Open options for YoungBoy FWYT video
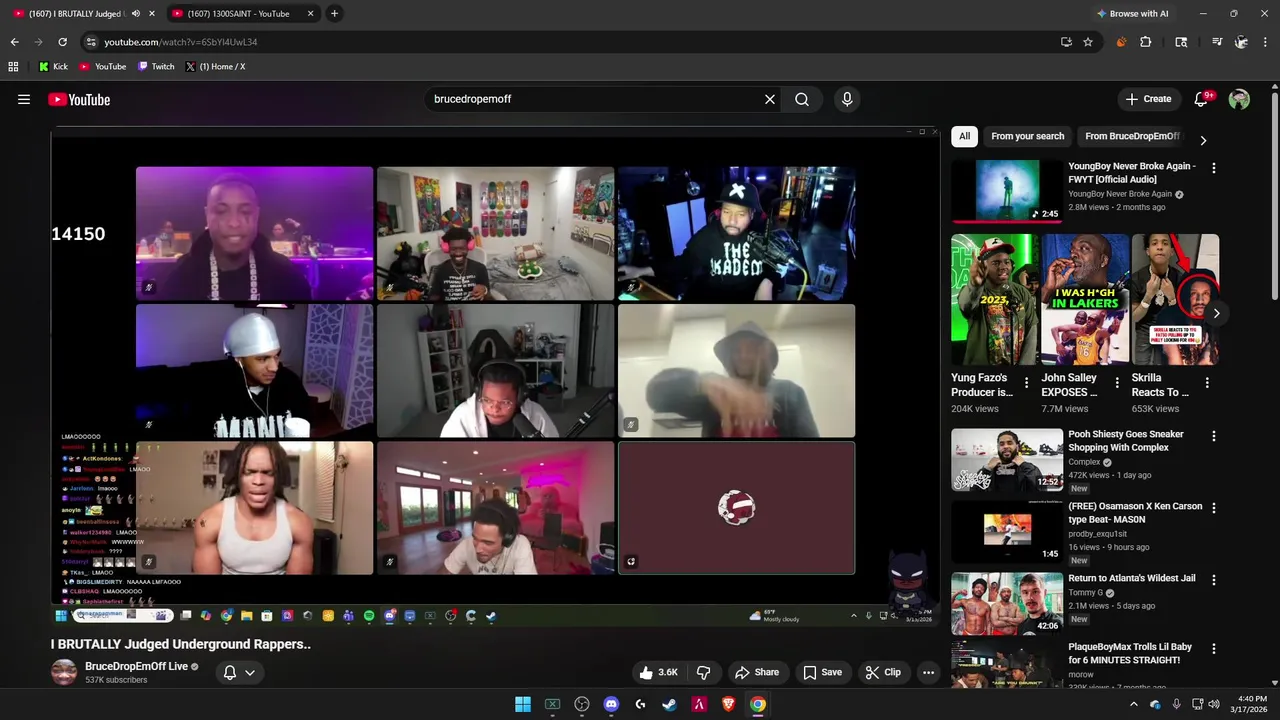The image size is (1280, 720). pos(1214,168)
